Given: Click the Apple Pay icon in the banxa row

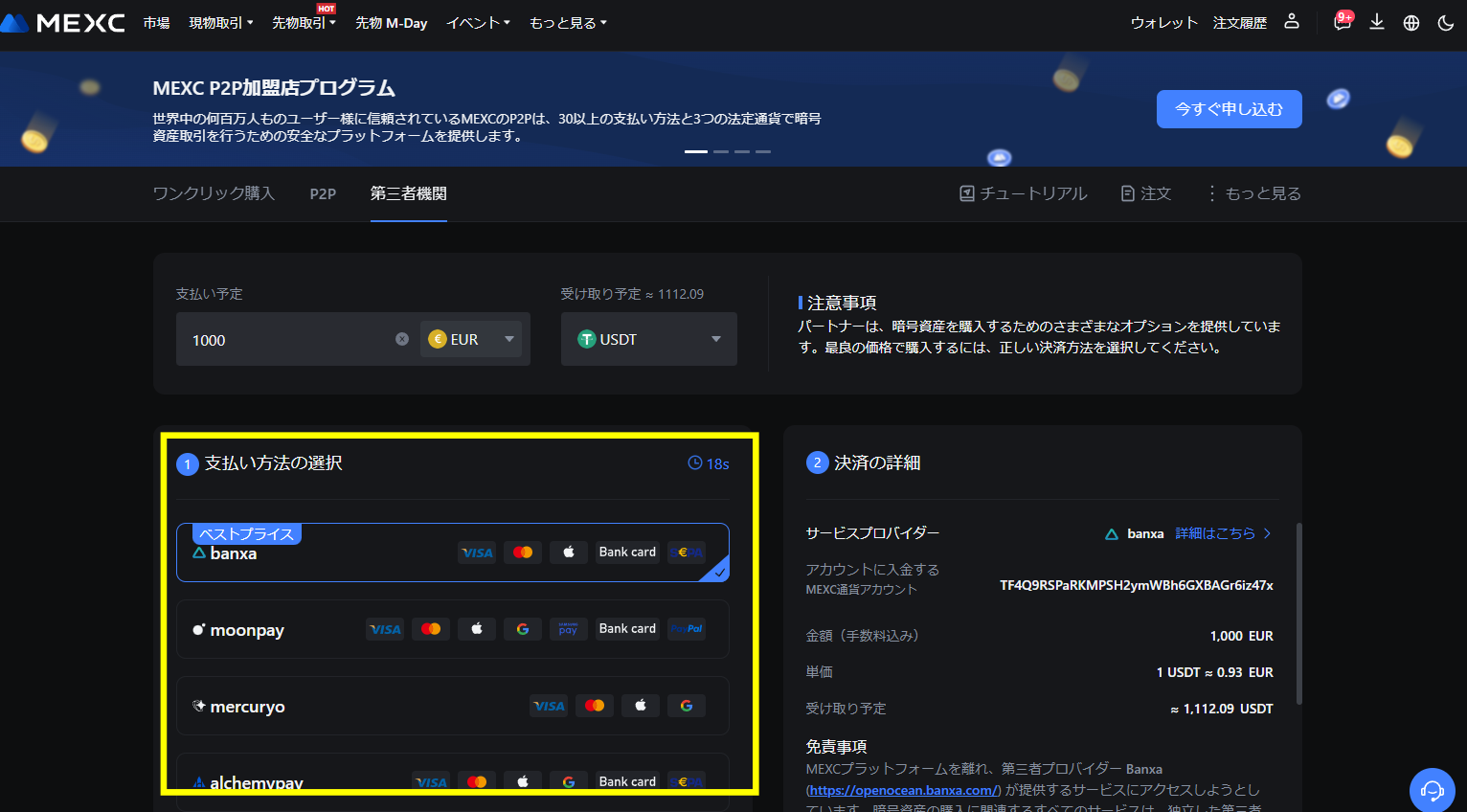Looking at the screenshot, I should tap(569, 553).
